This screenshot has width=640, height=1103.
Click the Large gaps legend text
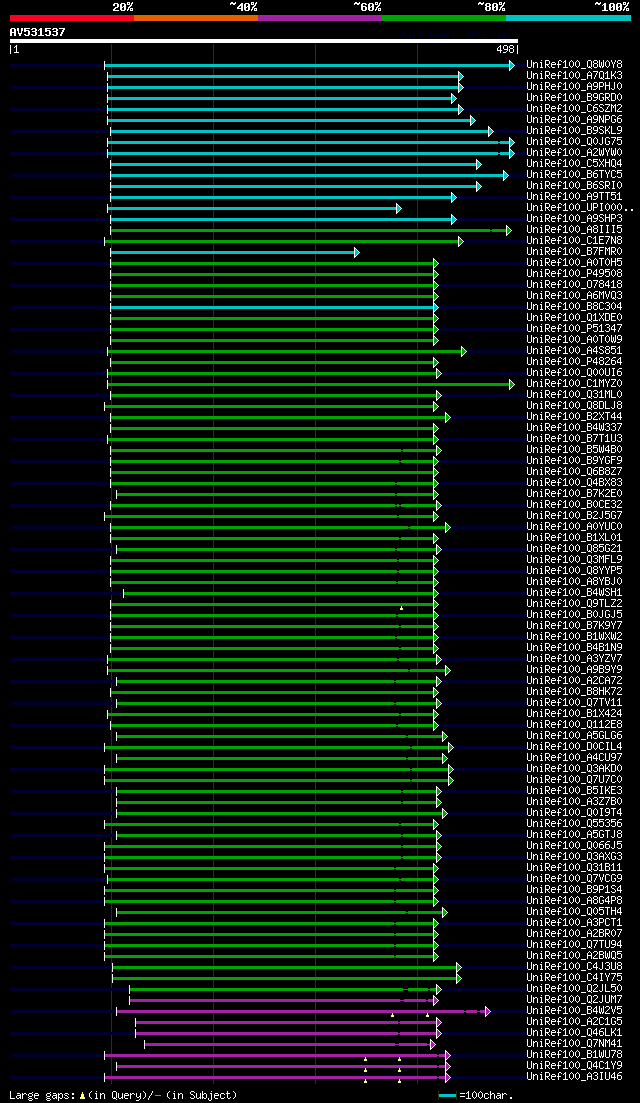pos(123,1095)
